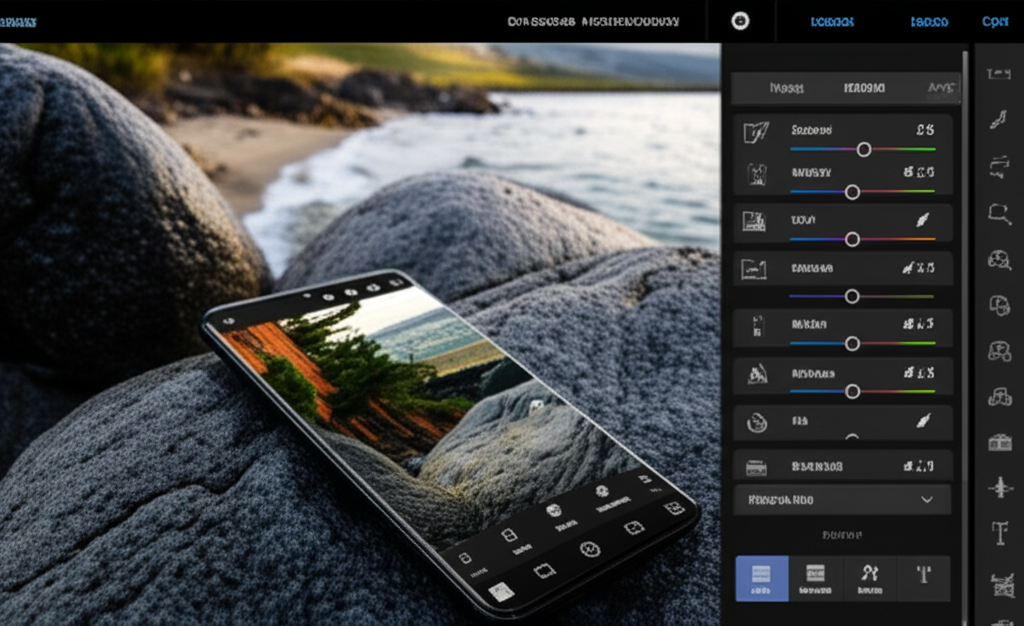Click the picture icon of the third adjustment row
Screen dimensions: 1024x626
(754, 221)
